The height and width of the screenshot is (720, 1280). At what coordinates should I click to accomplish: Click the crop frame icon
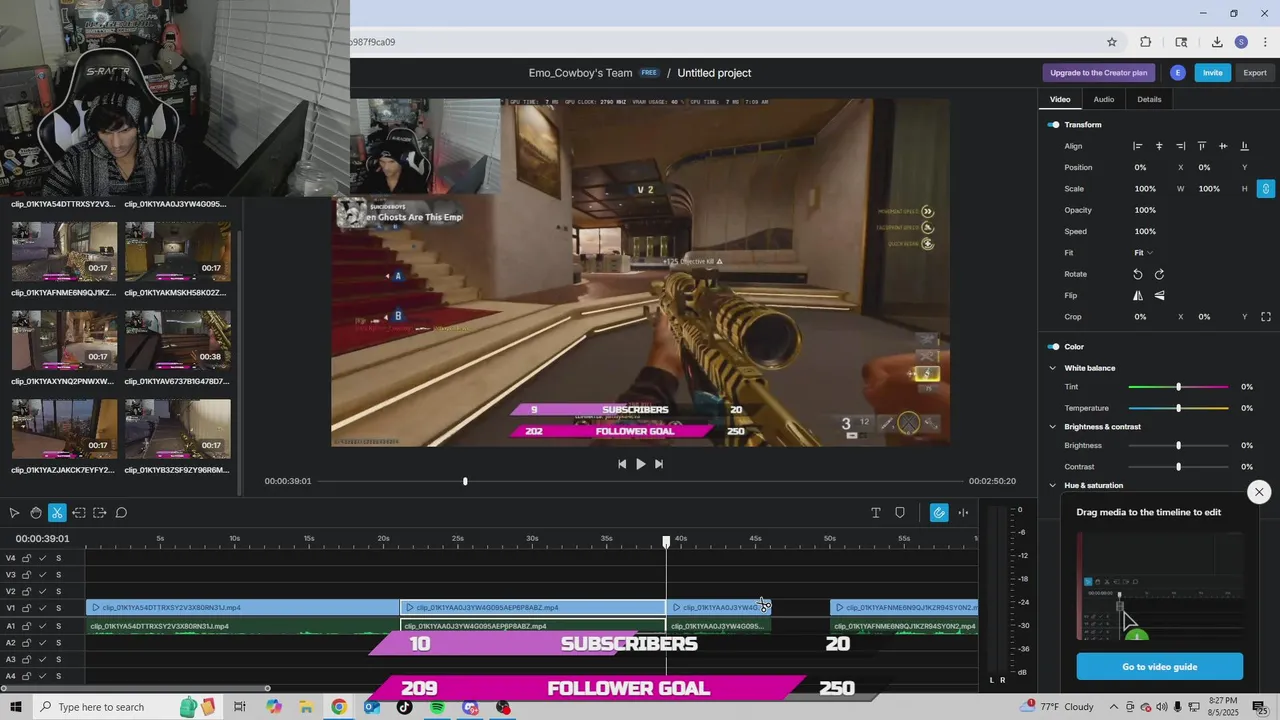pos(1266,317)
